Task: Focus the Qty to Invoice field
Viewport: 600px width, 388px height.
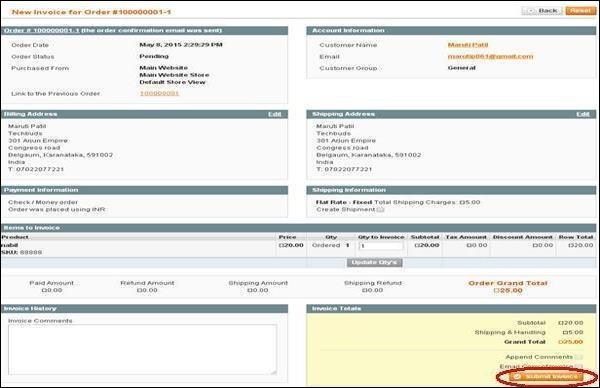Action: coord(381,246)
